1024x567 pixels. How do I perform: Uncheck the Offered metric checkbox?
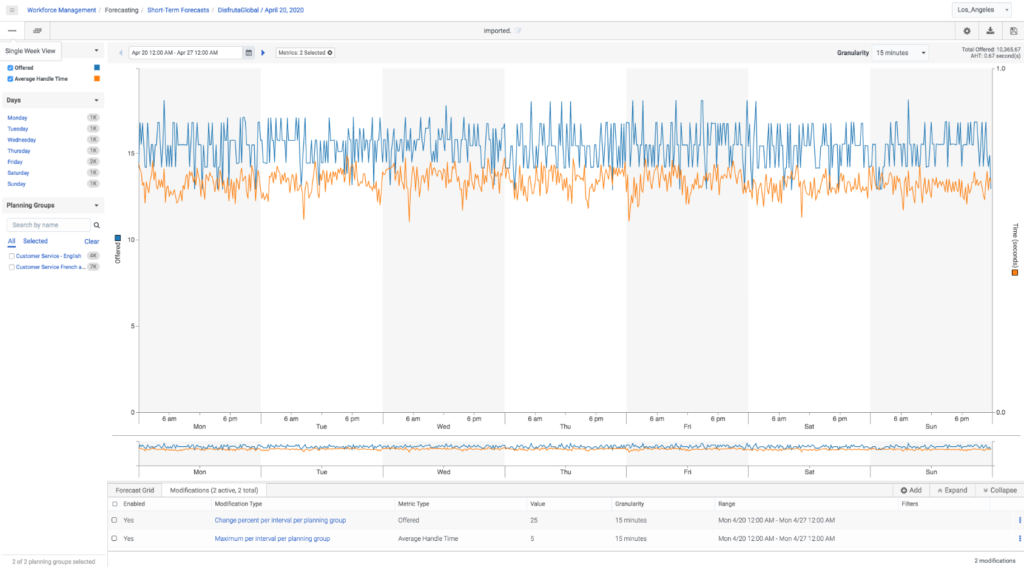click(10, 67)
